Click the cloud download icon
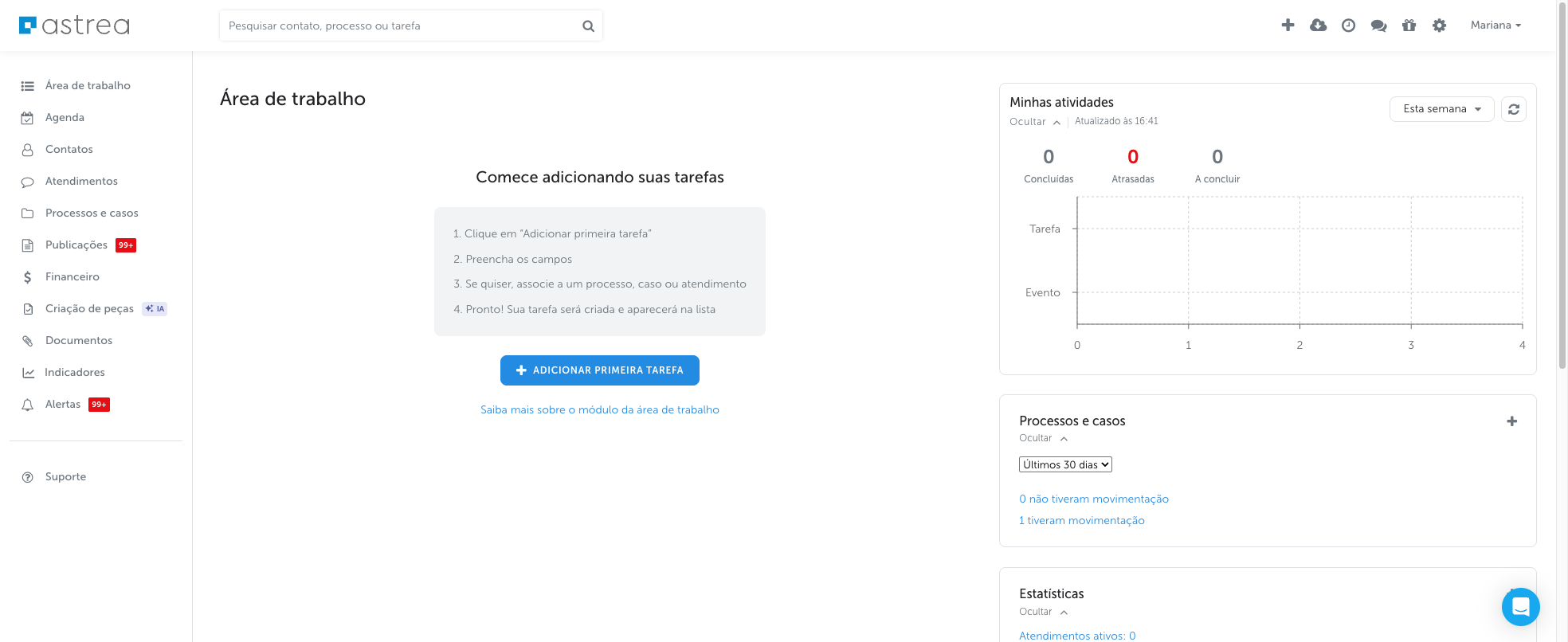 [x=1318, y=25]
